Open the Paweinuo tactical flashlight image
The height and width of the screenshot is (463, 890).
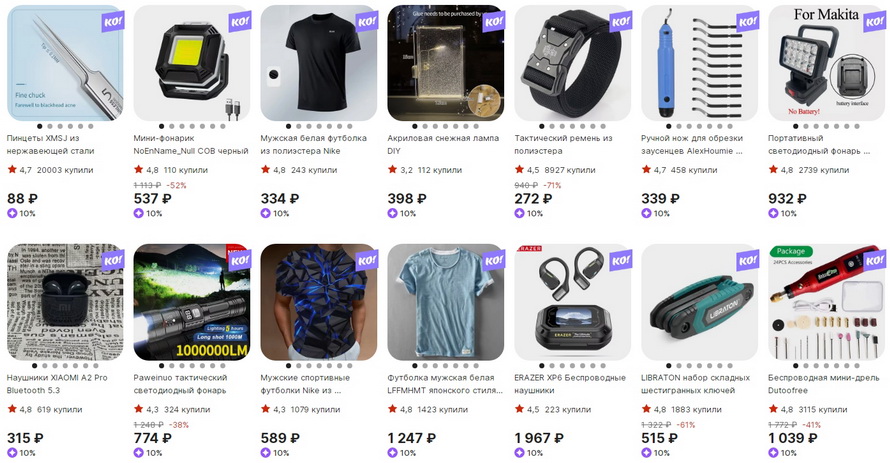192,302
